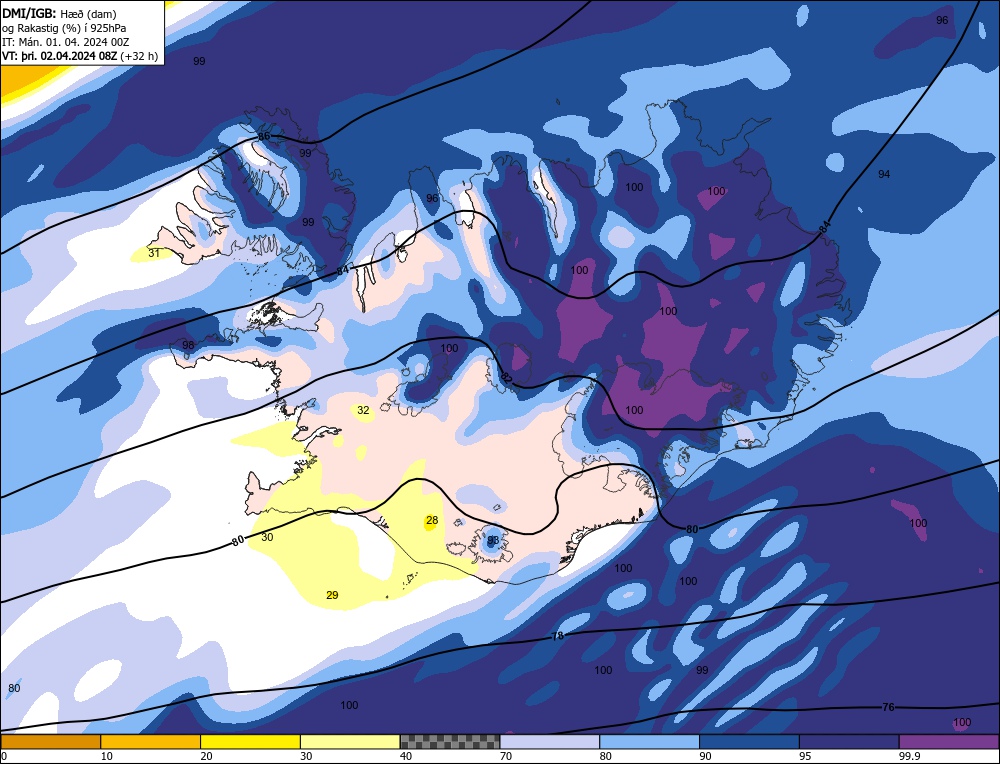Click the lavender 70–80 legend swatch
The height and width of the screenshot is (764, 1000).
tap(550, 742)
